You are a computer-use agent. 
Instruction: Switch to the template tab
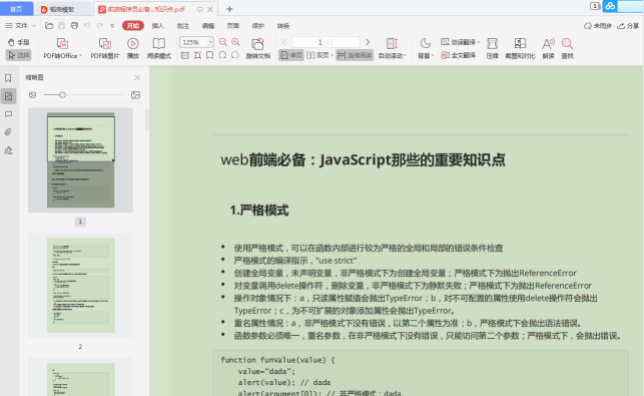click(62, 9)
